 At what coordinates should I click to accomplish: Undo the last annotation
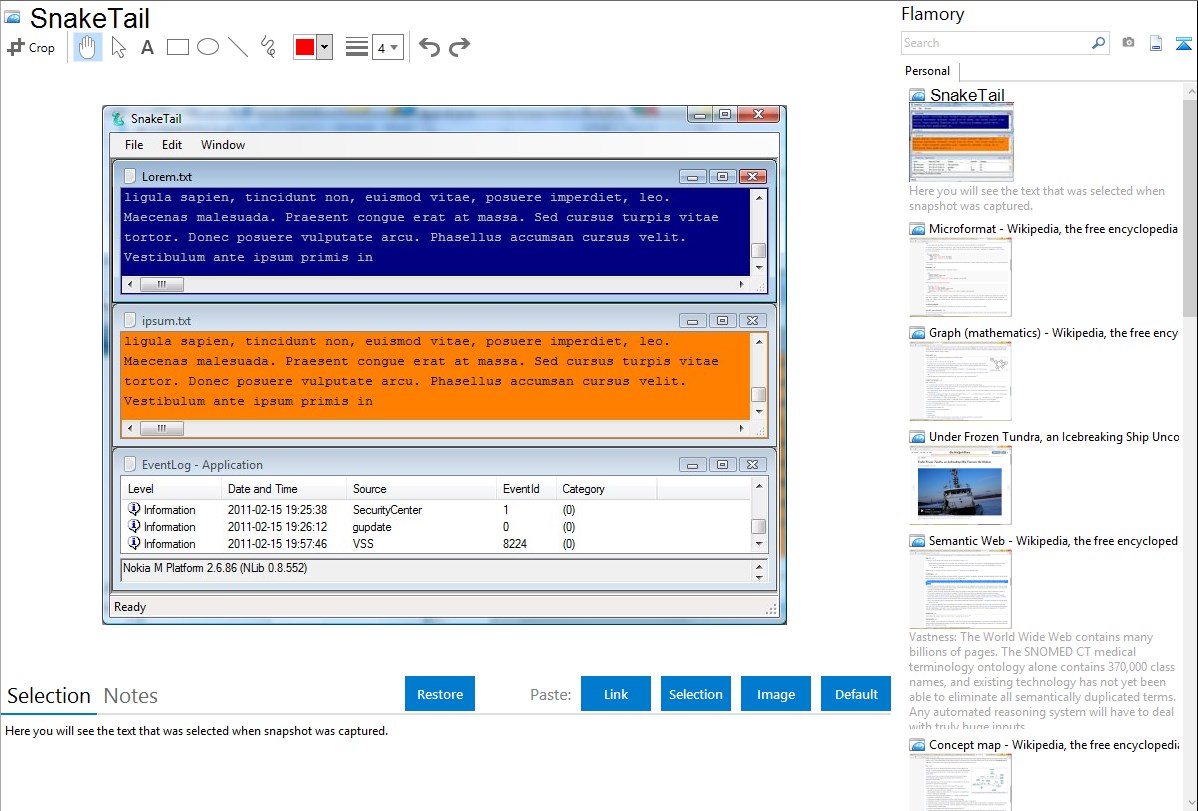(429, 47)
